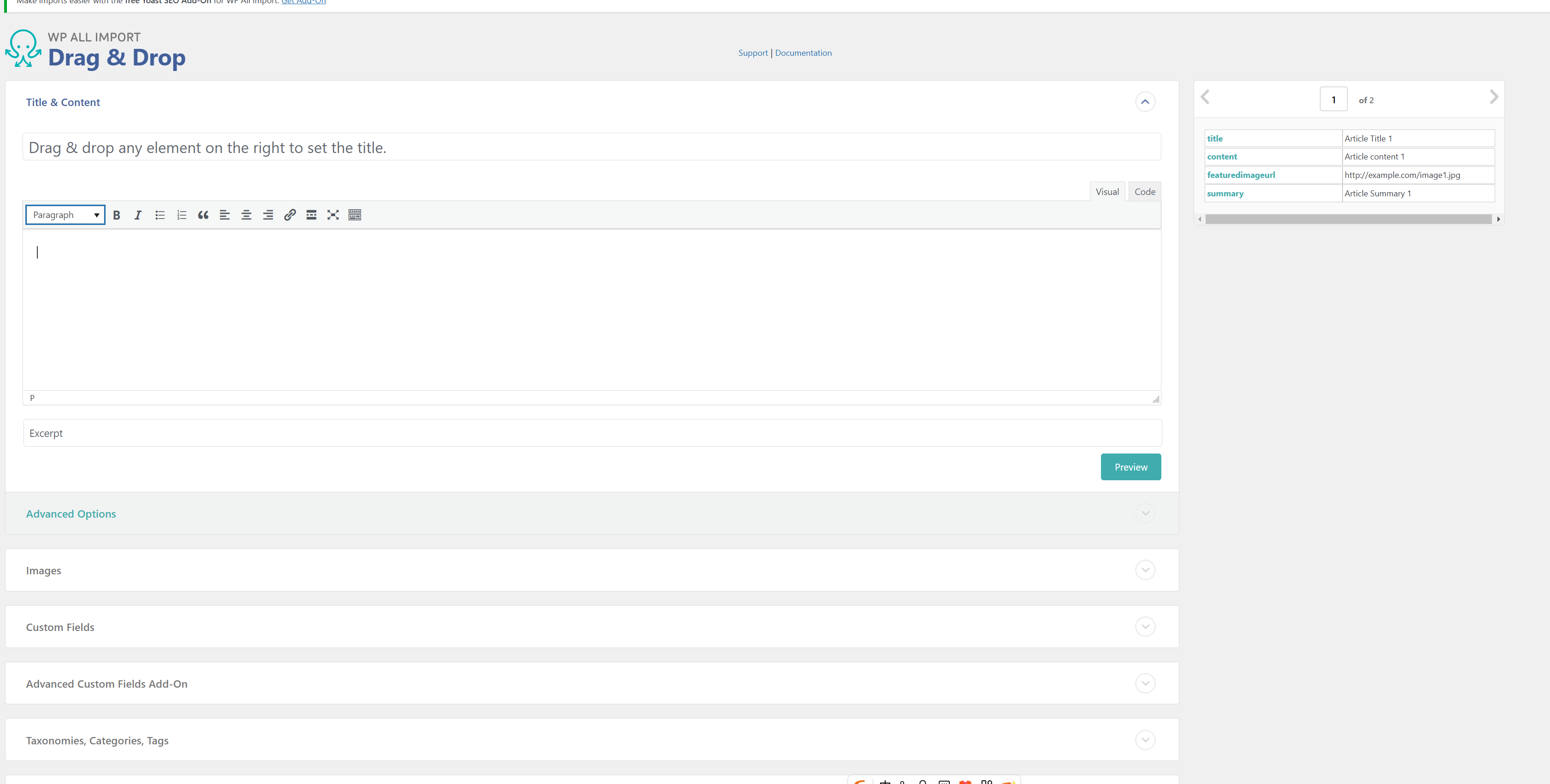The image size is (1550, 784).
Task: Go to next record page with right arrow
Action: (x=1494, y=97)
